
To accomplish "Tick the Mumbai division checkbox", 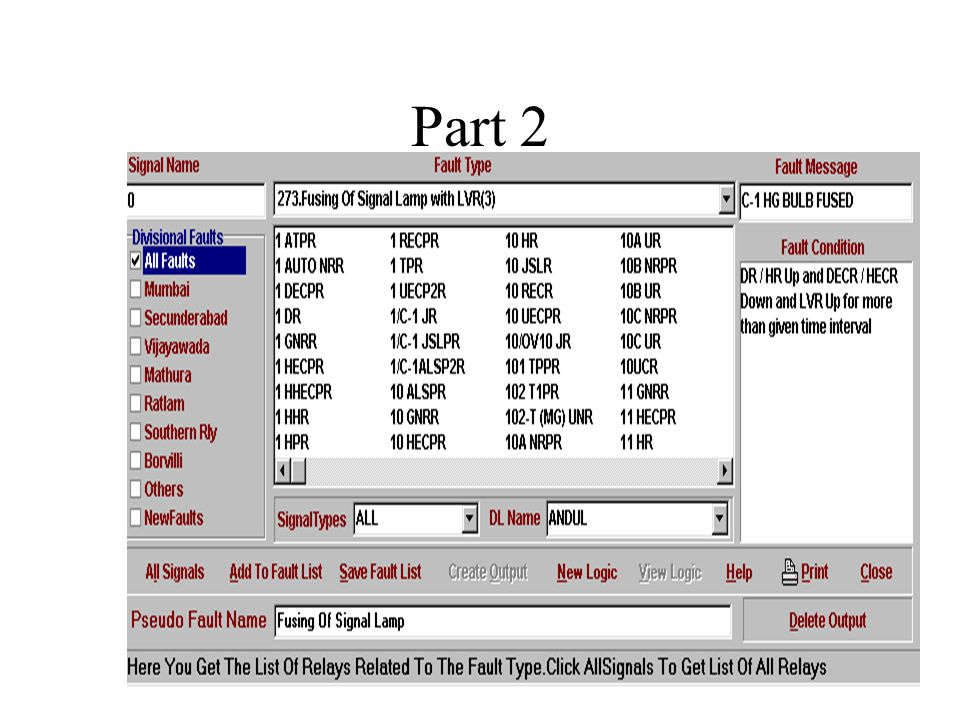I will pos(135,289).
